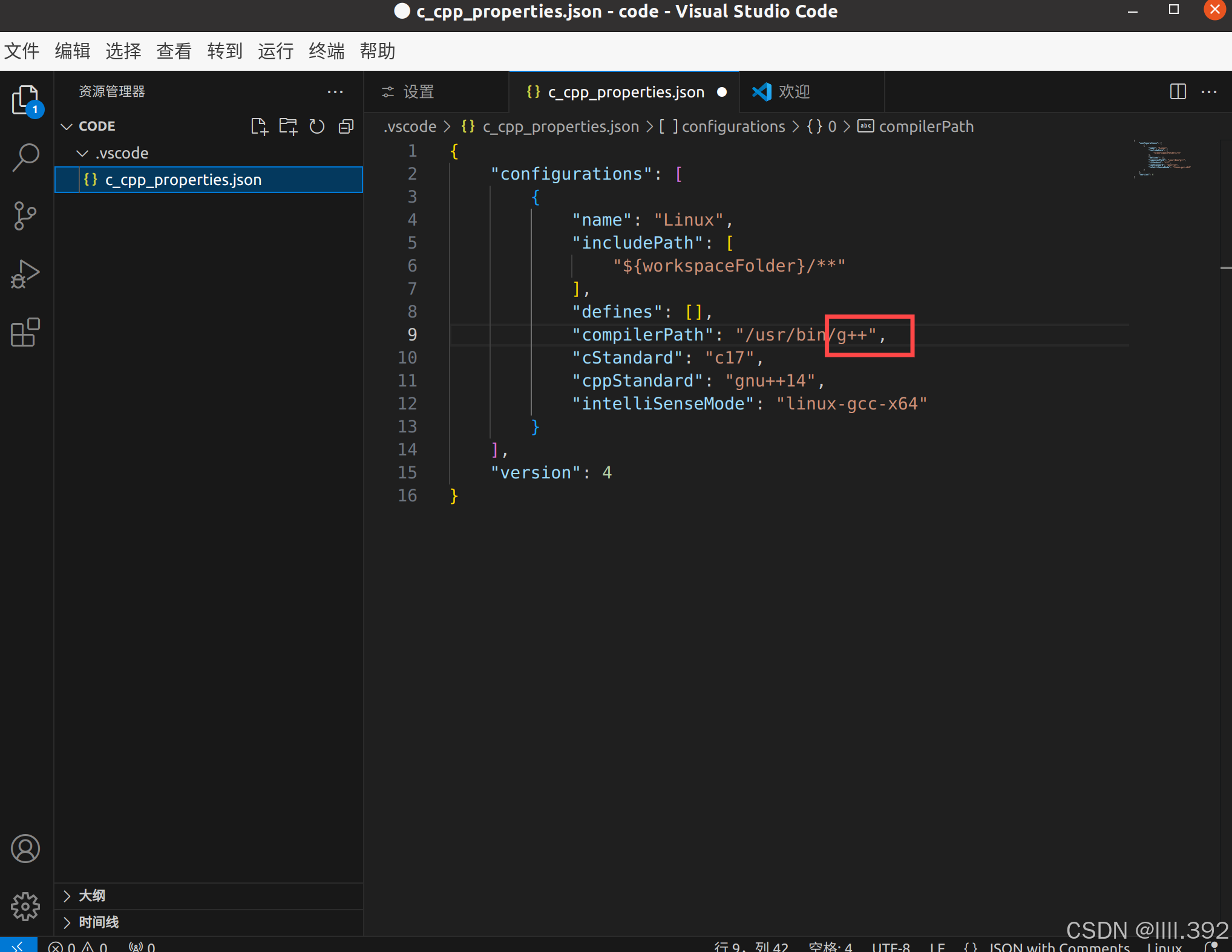Refresh the explorer file tree

click(317, 126)
